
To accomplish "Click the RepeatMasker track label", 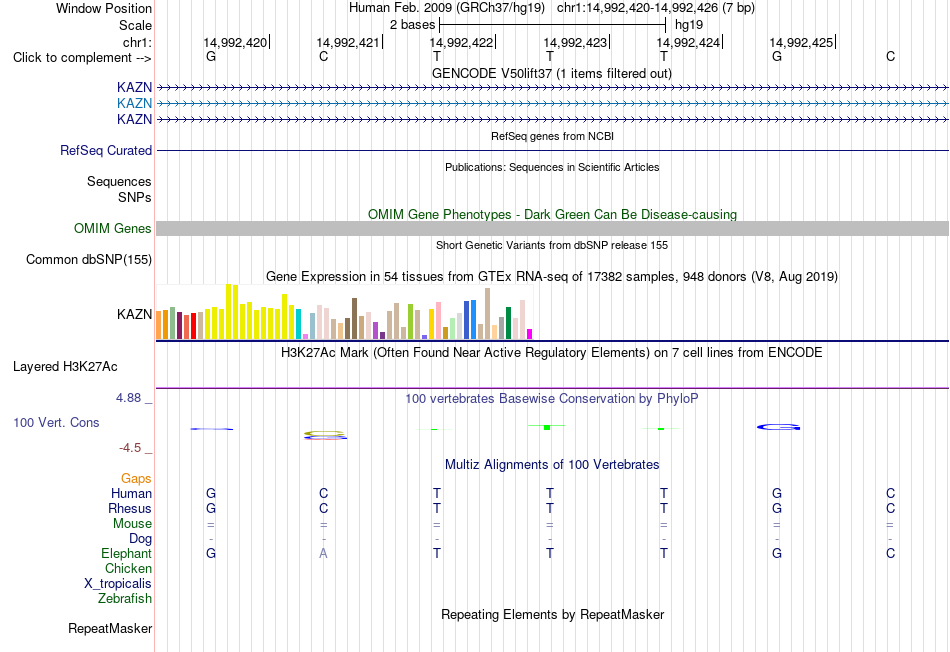I will click(110, 628).
